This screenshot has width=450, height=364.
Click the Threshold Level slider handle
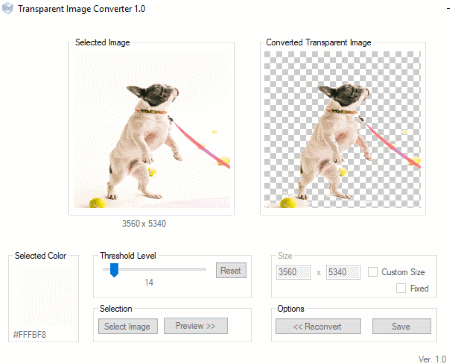click(x=114, y=270)
